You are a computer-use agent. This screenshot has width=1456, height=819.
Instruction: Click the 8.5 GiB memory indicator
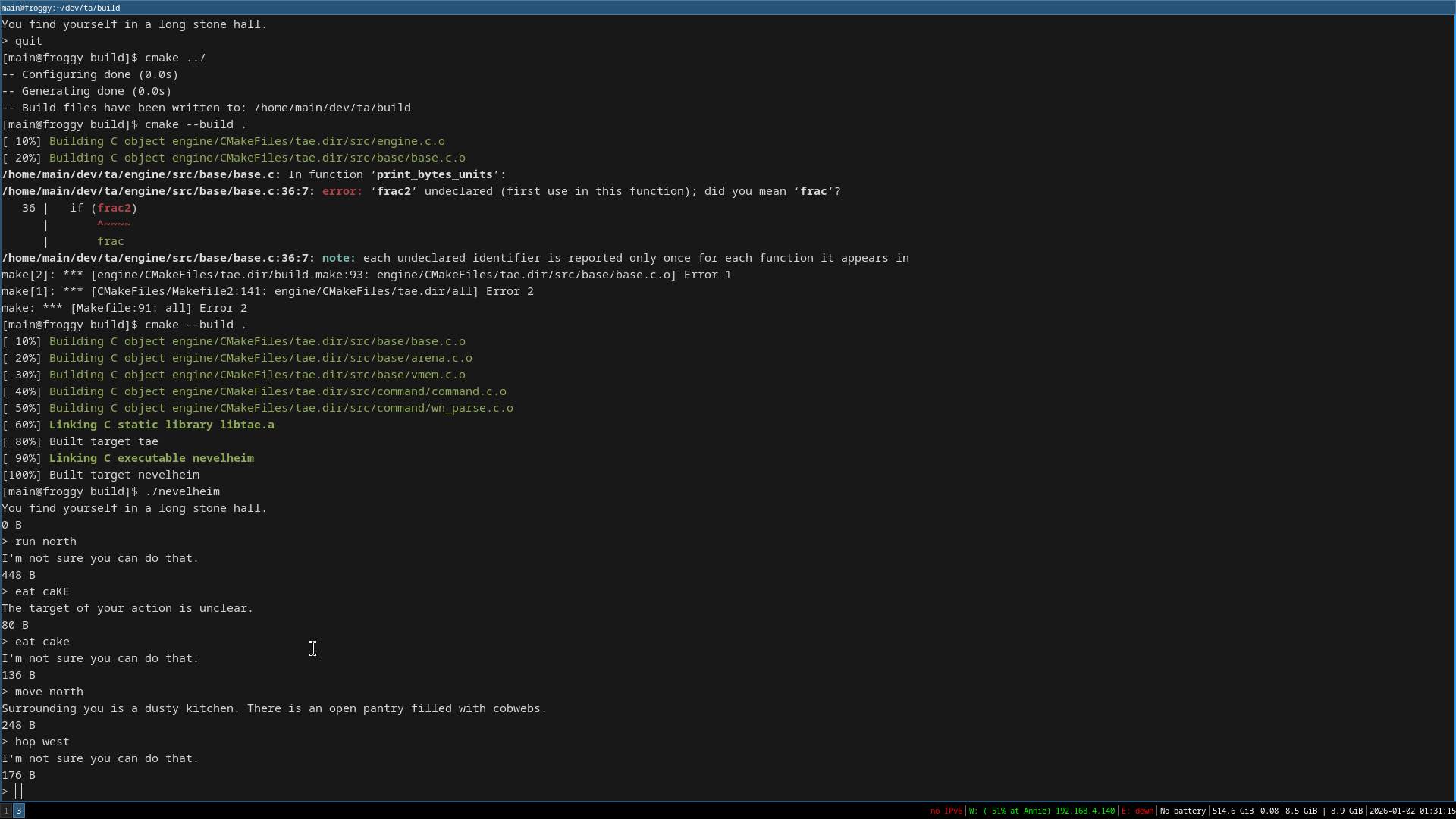pos(1301,811)
